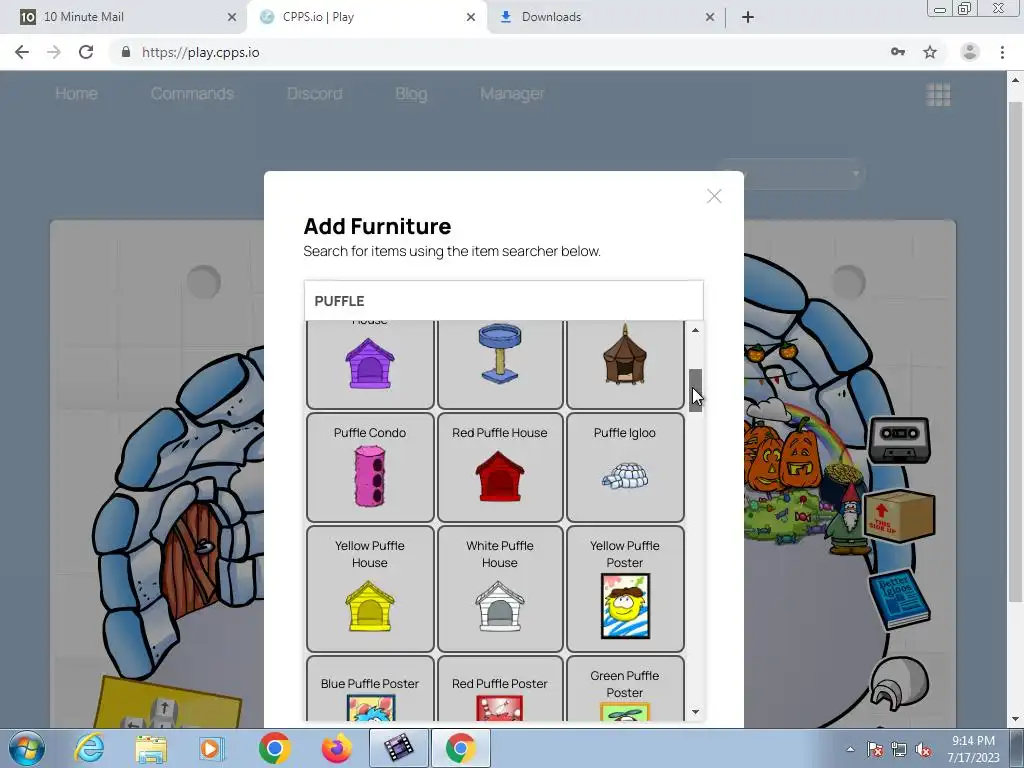Click the brown puffle tent icon
This screenshot has width=1024, height=768.
(x=625, y=354)
